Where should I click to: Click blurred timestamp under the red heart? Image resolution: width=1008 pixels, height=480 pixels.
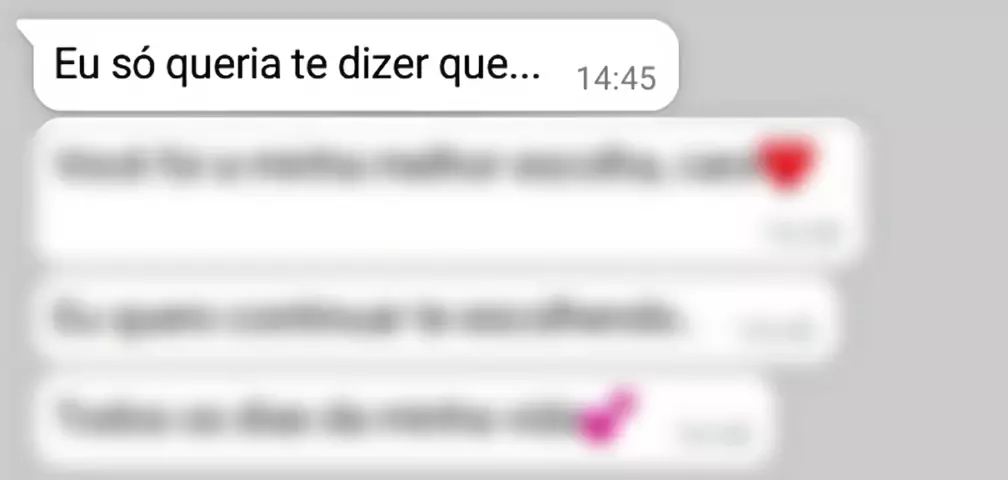(802, 233)
